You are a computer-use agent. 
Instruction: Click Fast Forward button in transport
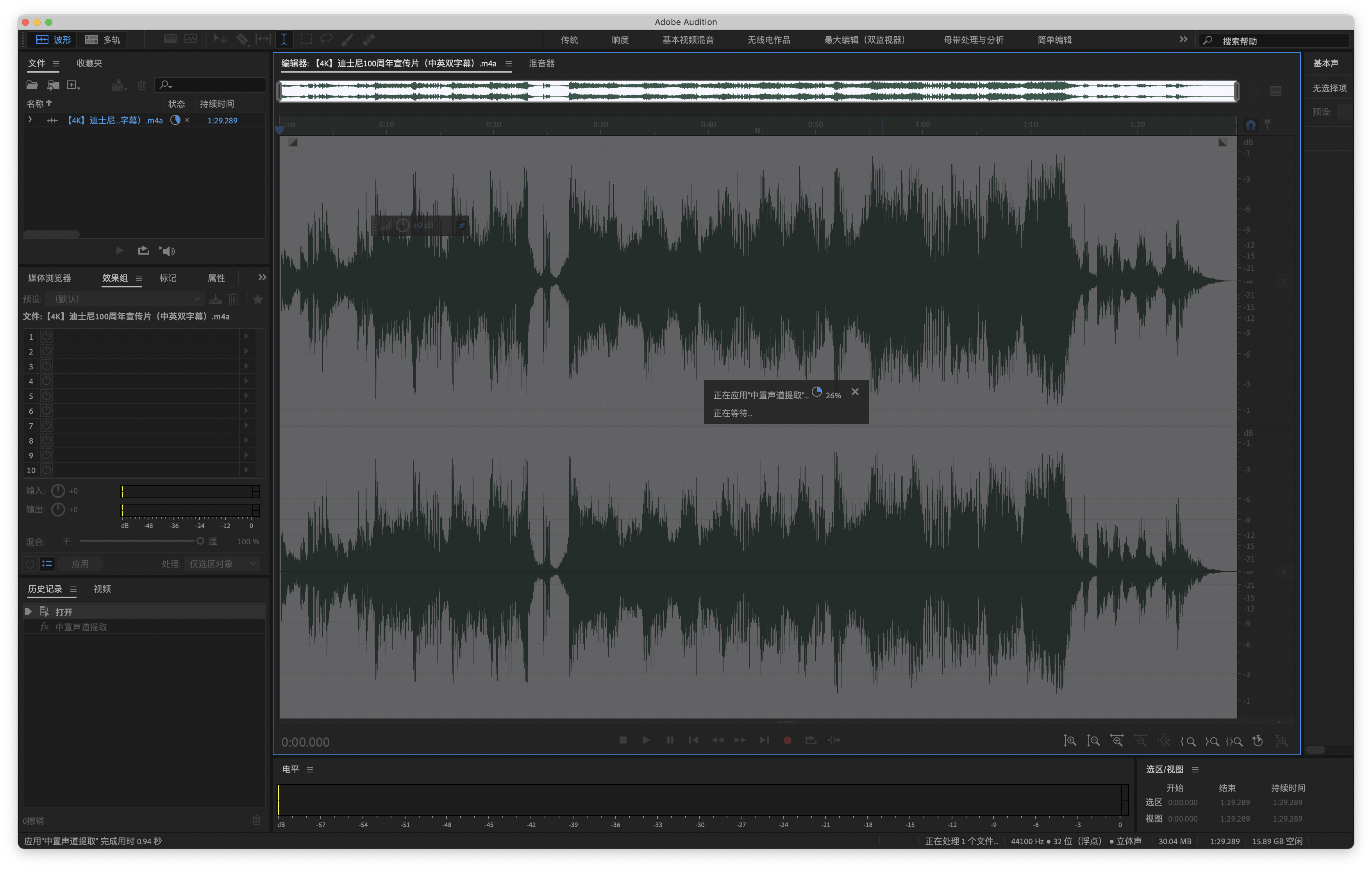tap(740, 740)
